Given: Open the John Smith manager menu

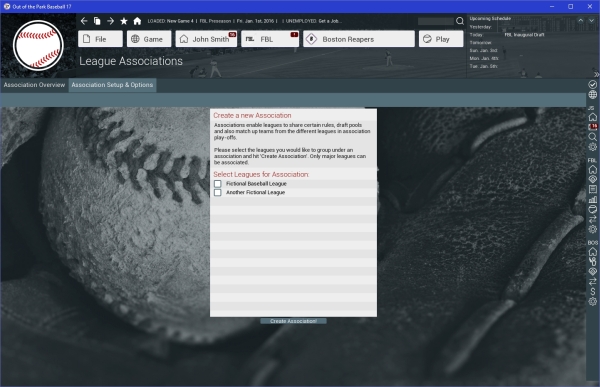Looking at the screenshot, I should coord(206,39).
